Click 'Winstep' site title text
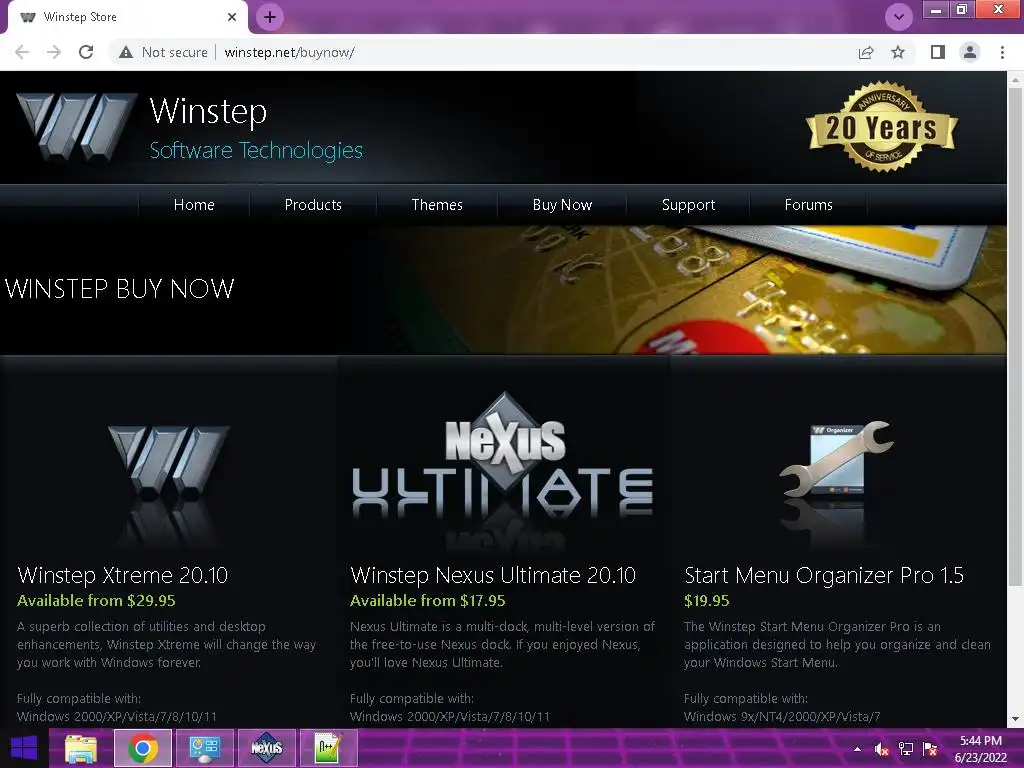 click(x=208, y=111)
